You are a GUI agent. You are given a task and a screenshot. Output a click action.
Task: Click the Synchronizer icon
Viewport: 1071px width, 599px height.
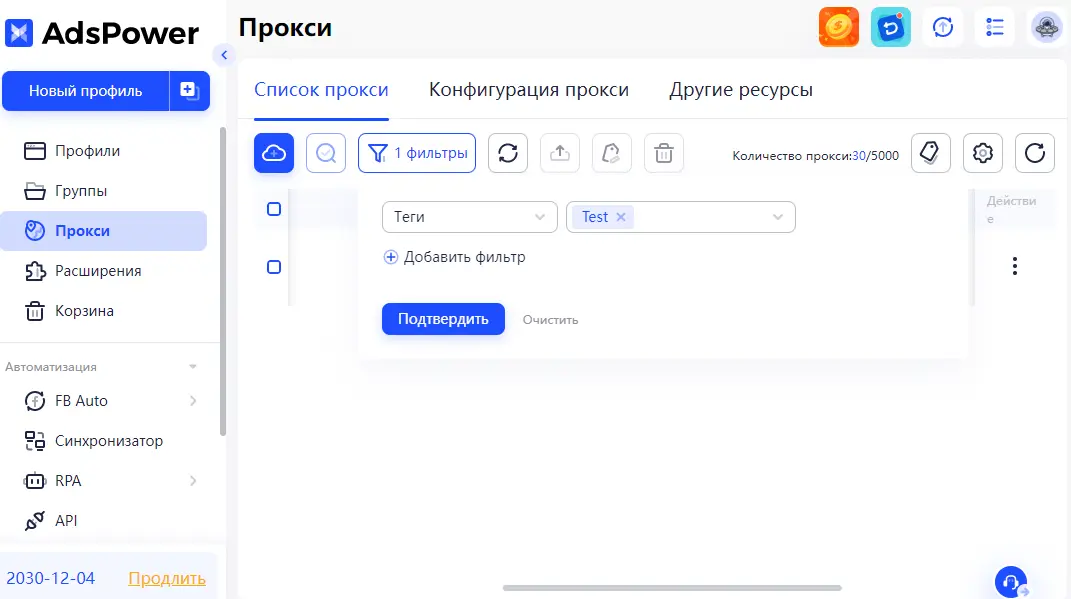(35, 441)
